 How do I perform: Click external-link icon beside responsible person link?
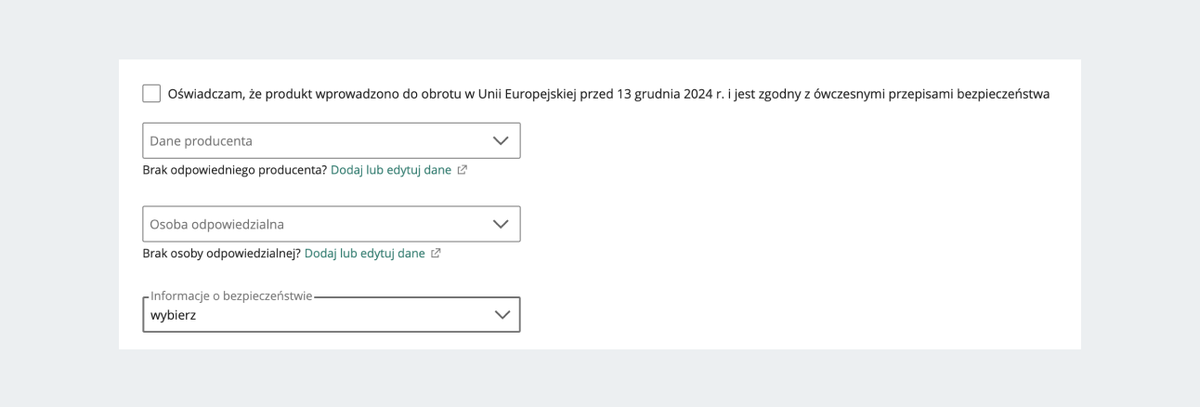tap(436, 253)
